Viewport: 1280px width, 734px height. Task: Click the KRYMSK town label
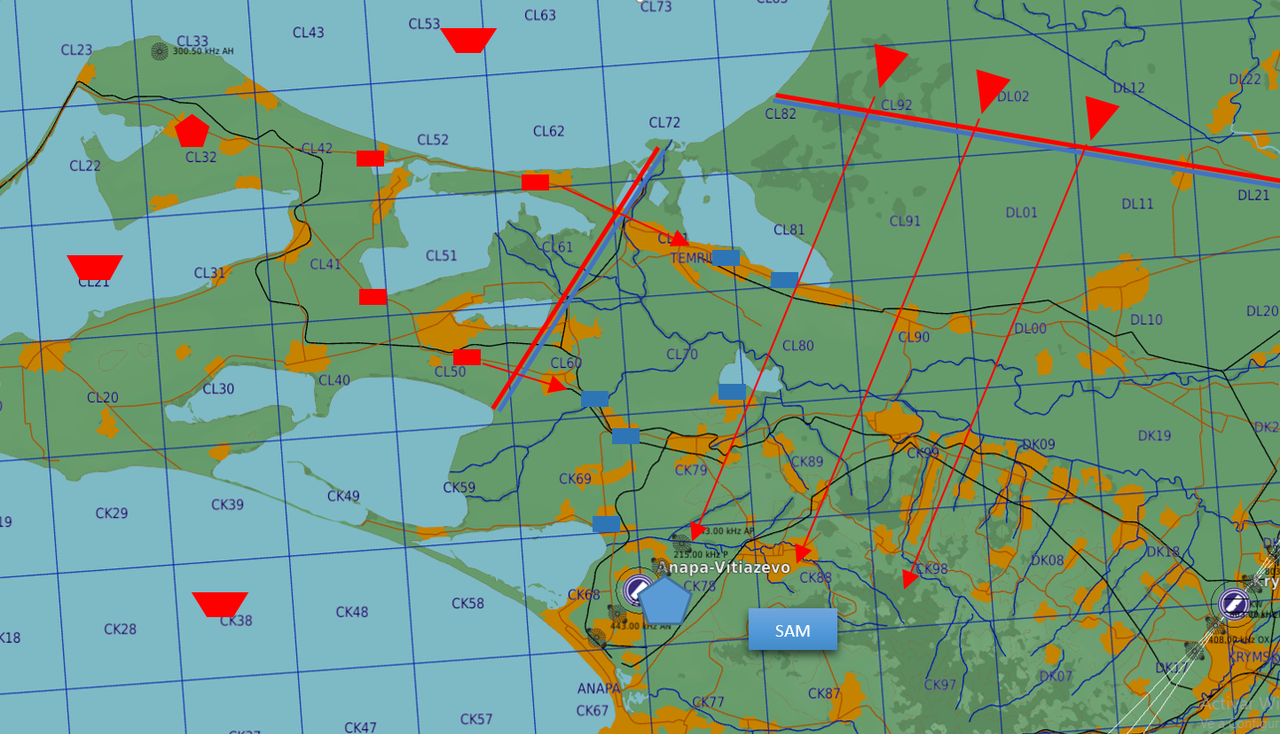(1253, 657)
